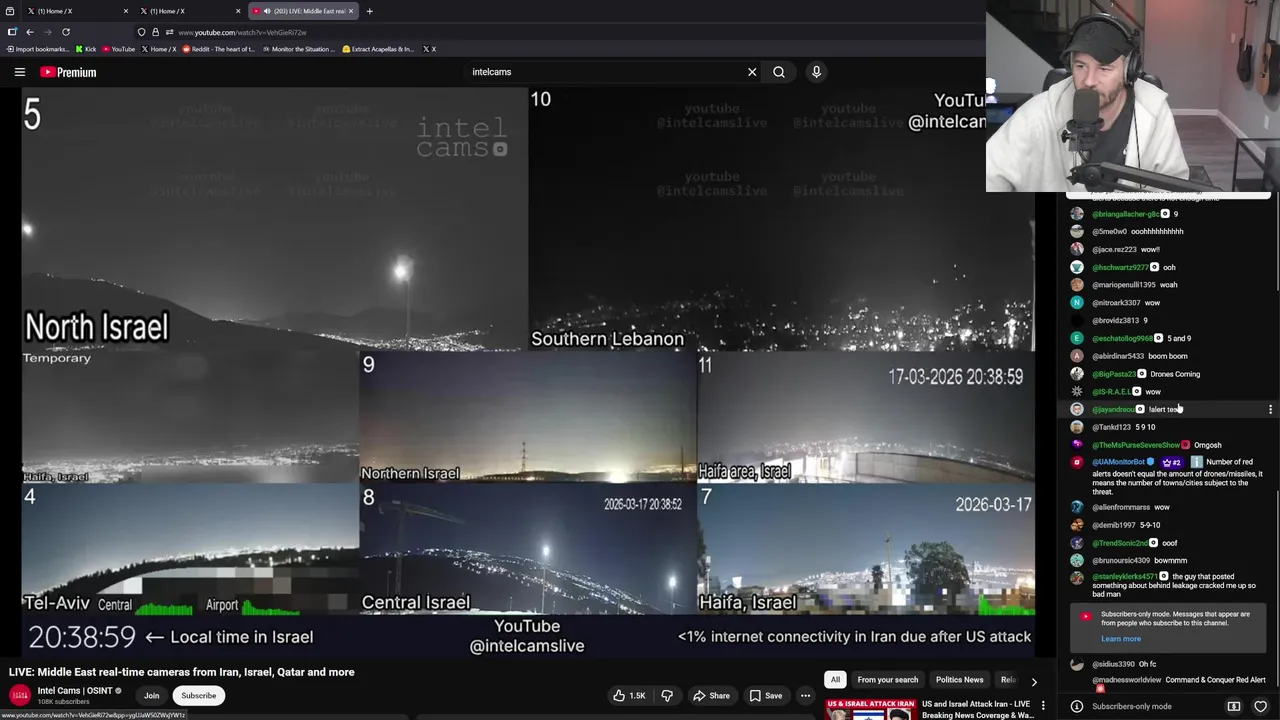The height and width of the screenshot is (720, 1280).
Task: Open the chat cash-gift (Super Chat) icon
Action: (1234, 706)
